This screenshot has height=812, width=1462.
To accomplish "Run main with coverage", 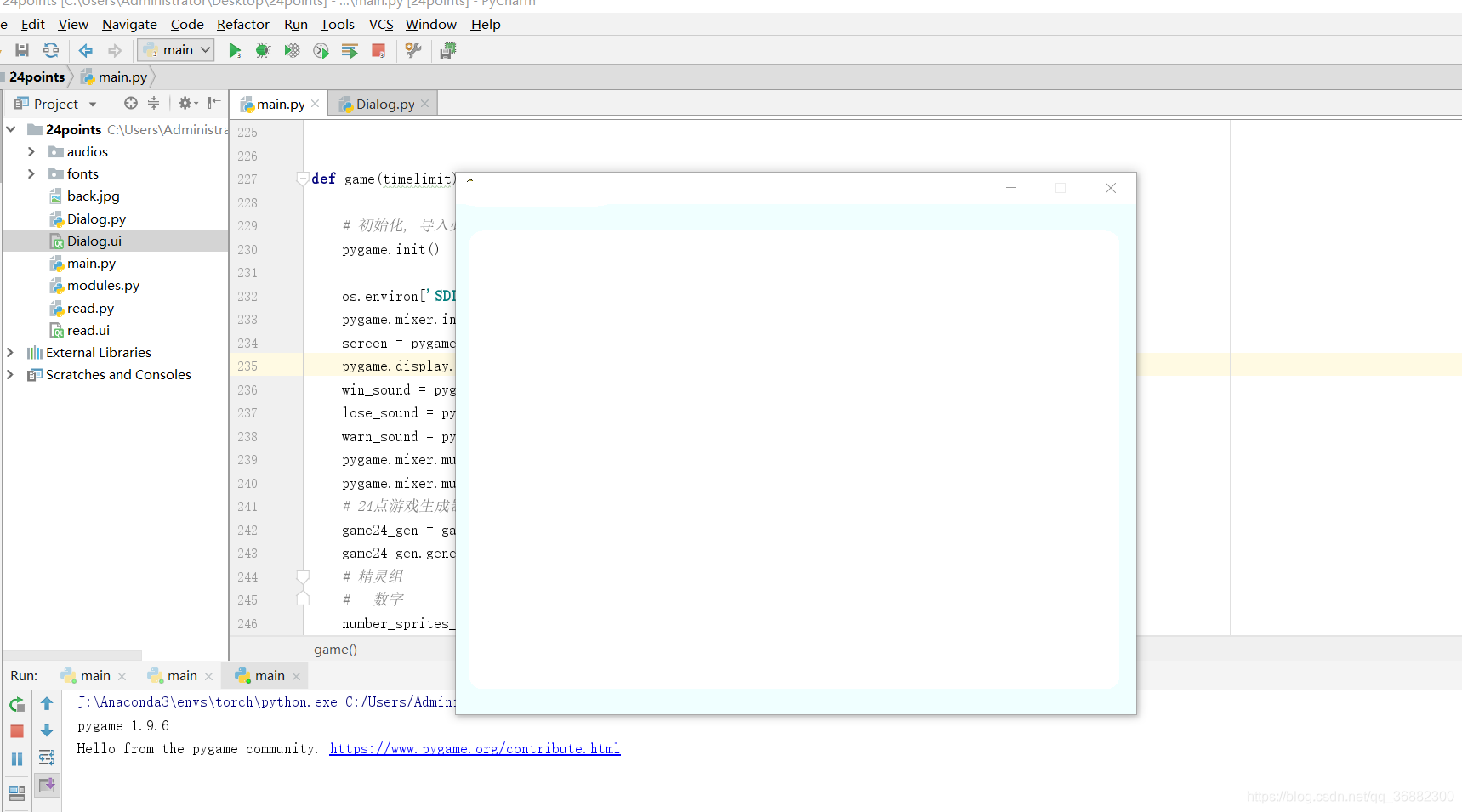I will pos(292,49).
